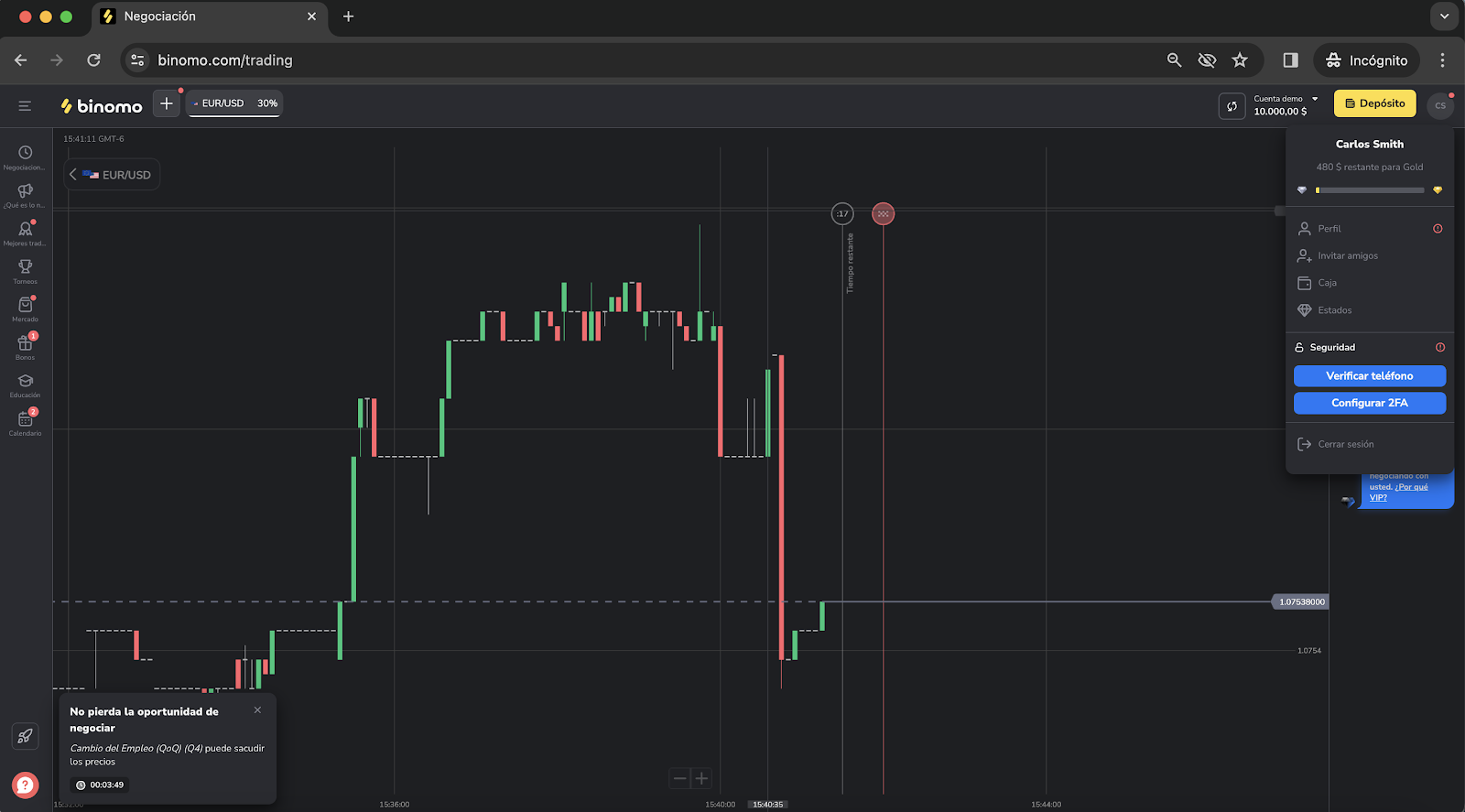Click the rocket icon at bottom left
Screen dimensions: 1465x812
[x=25, y=736]
